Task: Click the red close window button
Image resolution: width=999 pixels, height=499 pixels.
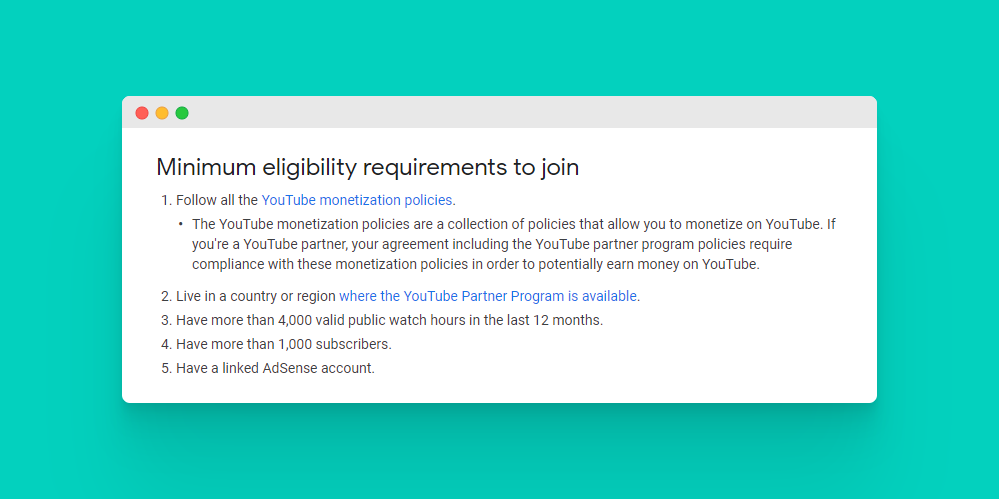Action: click(142, 113)
